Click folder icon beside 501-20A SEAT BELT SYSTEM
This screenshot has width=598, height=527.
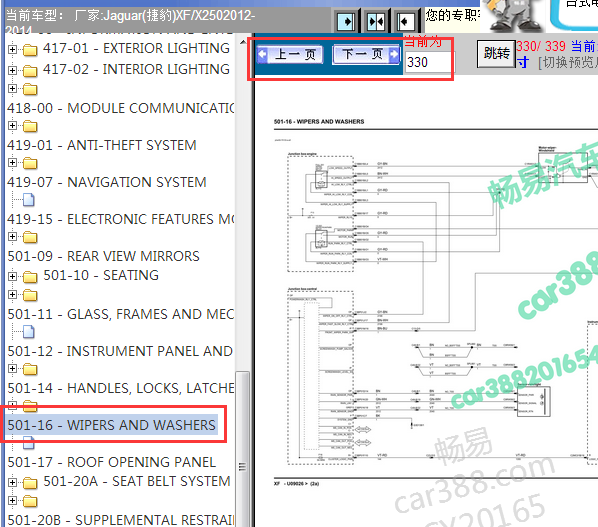30,483
